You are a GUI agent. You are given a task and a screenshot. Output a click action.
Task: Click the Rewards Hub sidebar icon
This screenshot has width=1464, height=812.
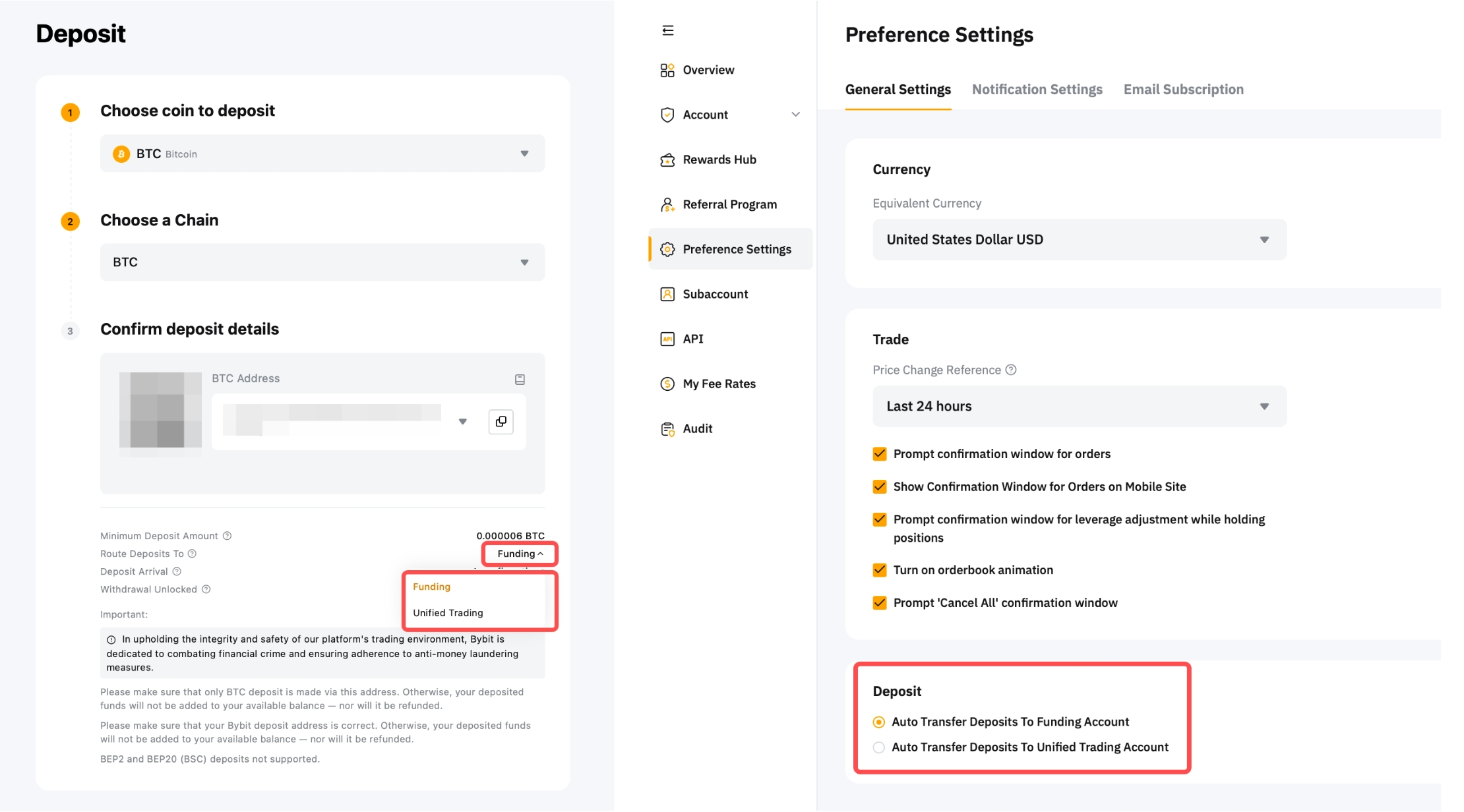(667, 160)
